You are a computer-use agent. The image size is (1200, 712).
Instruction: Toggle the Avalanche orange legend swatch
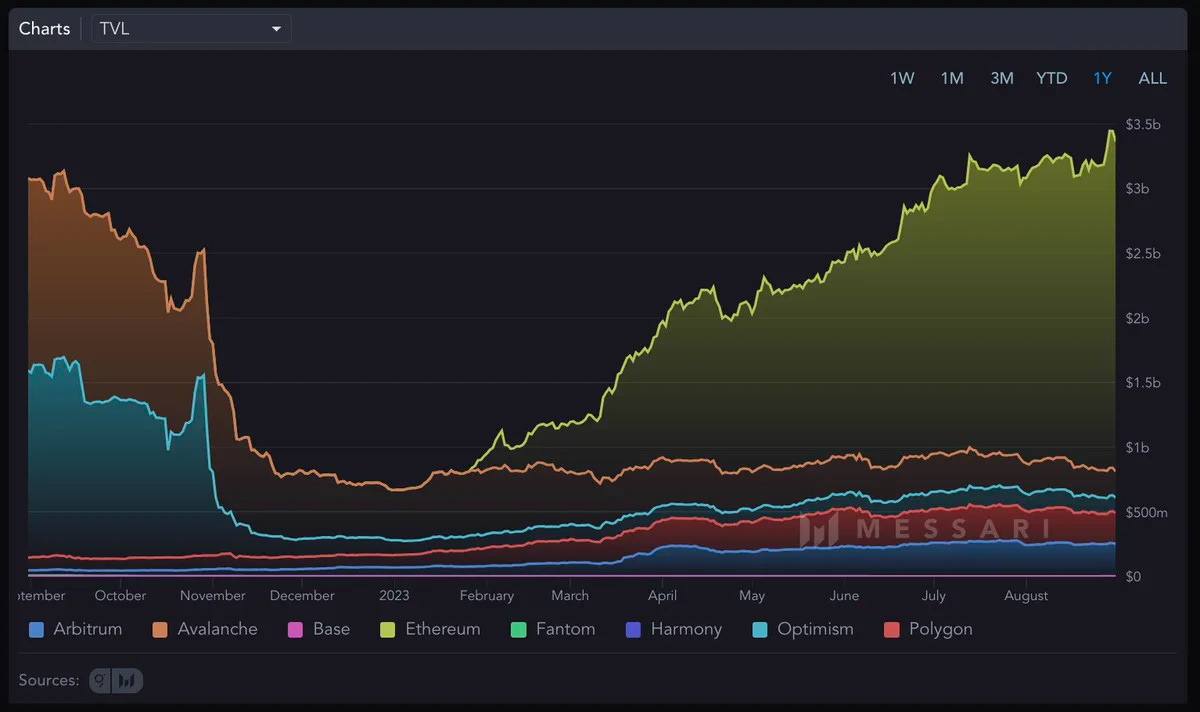[x=160, y=630]
